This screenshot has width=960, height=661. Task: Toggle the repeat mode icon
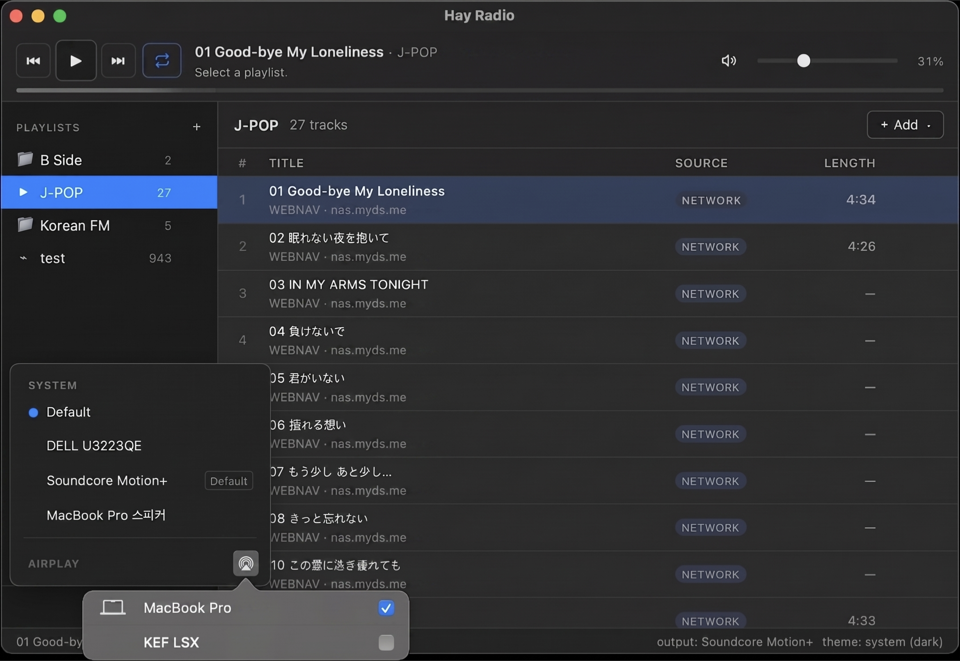(x=161, y=60)
